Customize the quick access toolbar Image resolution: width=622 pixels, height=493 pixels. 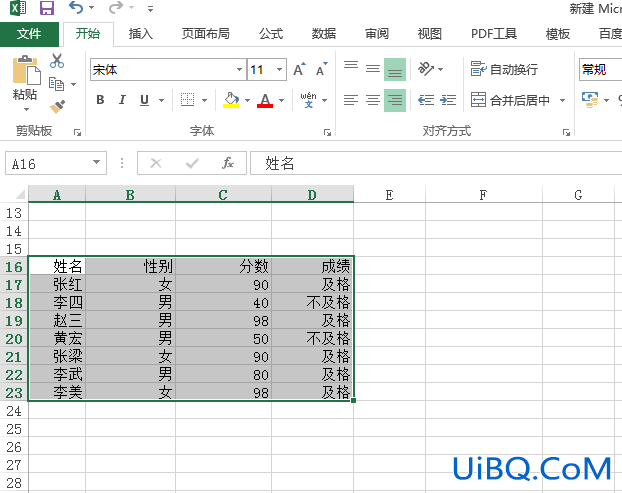[x=150, y=8]
